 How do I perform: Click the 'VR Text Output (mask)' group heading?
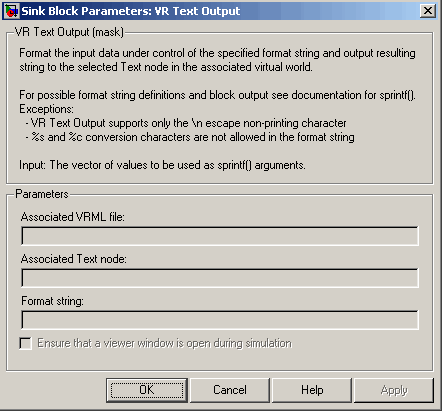tap(69, 32)
